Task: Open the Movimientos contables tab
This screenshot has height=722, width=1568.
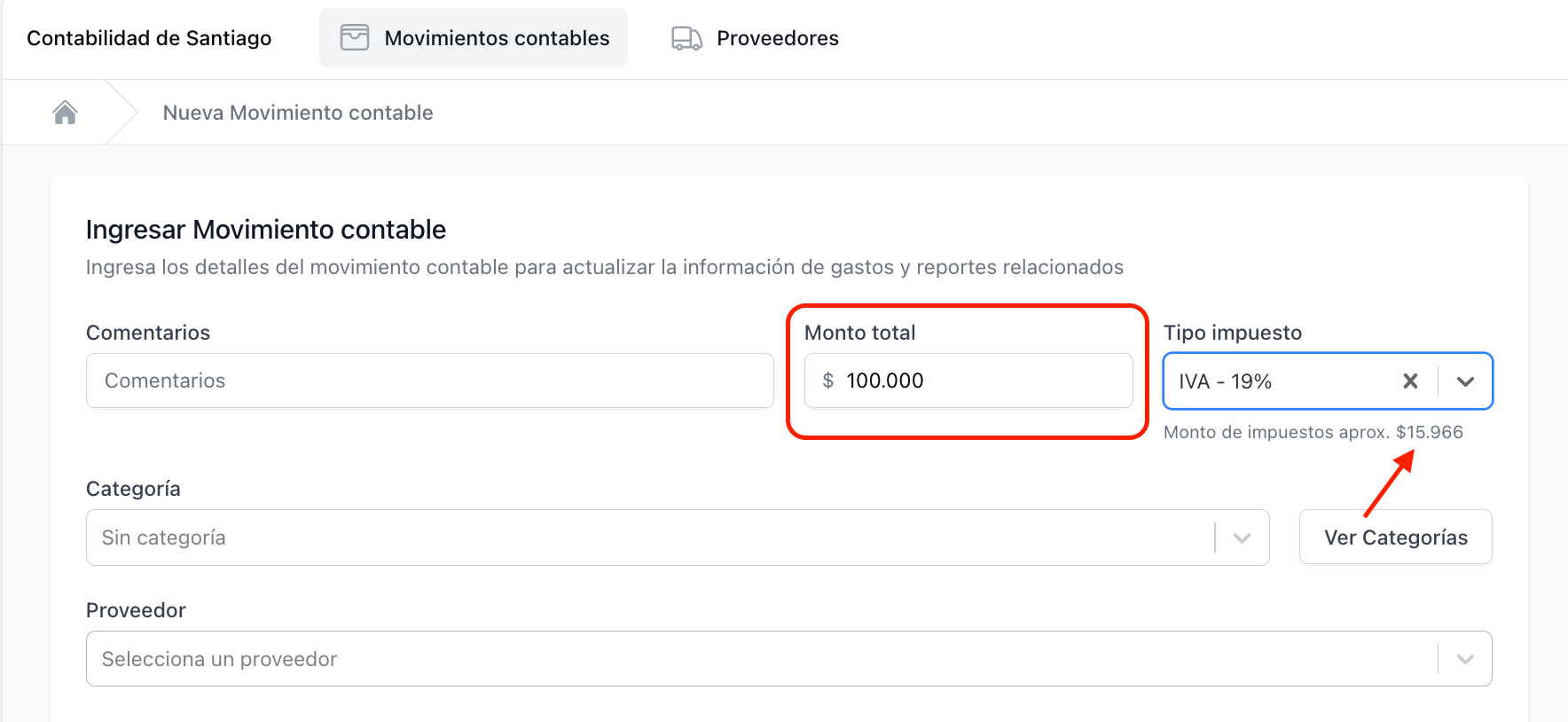Action: pos(474,38)
